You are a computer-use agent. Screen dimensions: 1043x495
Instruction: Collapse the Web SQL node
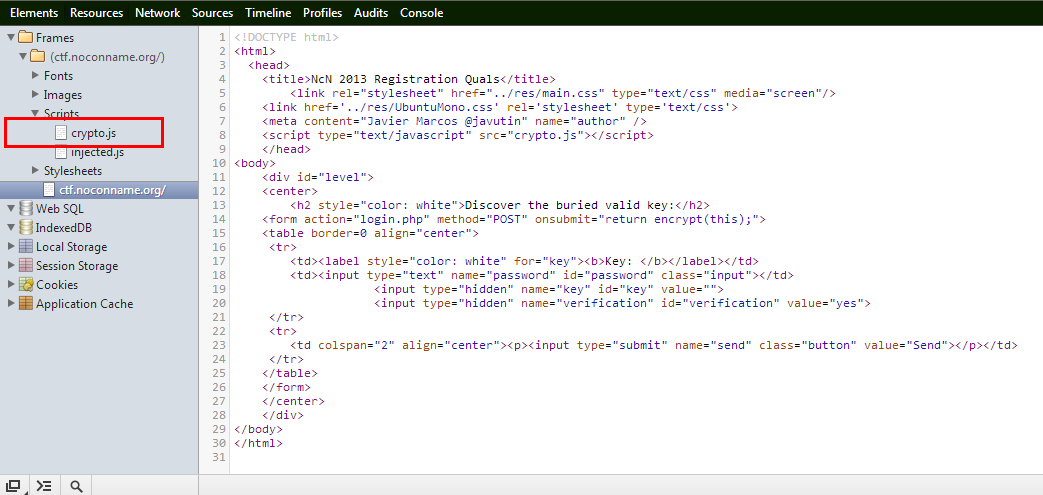[11, 209]
